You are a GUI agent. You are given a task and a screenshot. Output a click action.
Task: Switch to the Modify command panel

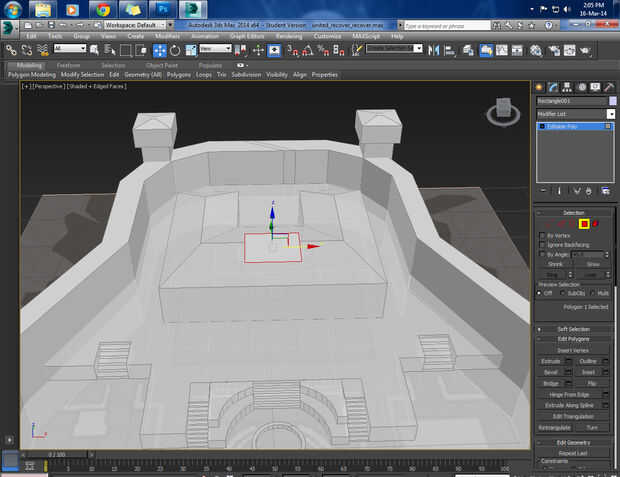[553, 87]
